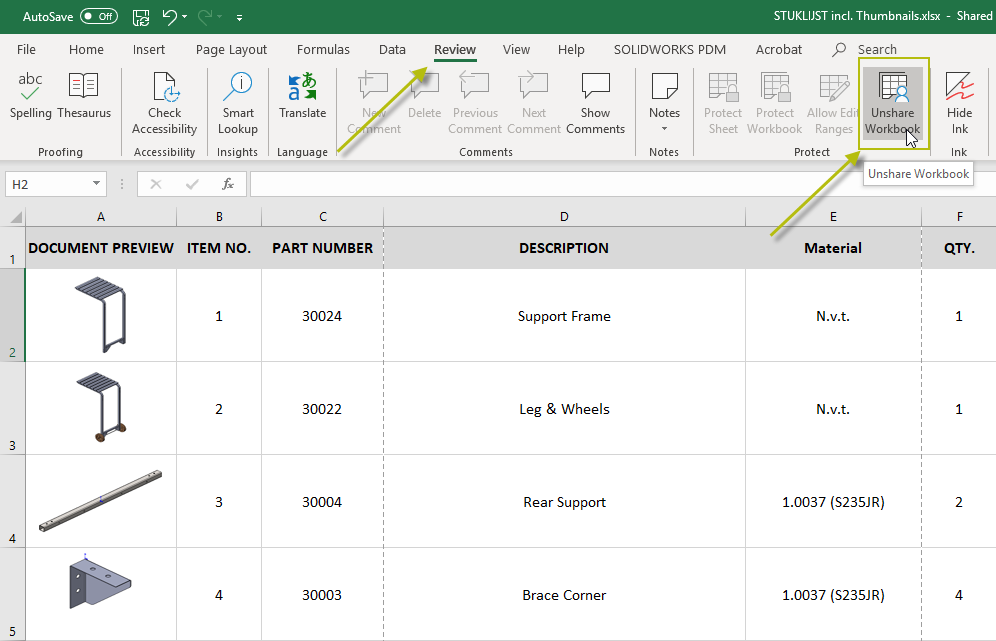This screenshot has width=996, height=641.
Task: Open the File menu
Action: click(x=26, y=50)
